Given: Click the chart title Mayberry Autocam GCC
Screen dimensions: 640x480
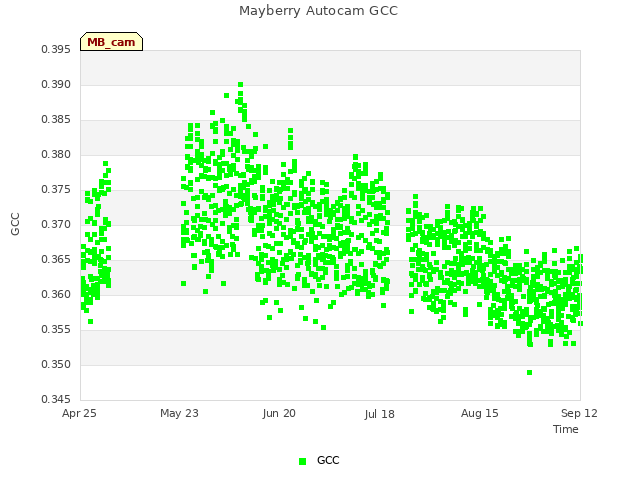Looking at the screenshot, I should click(x=318, y=11).
